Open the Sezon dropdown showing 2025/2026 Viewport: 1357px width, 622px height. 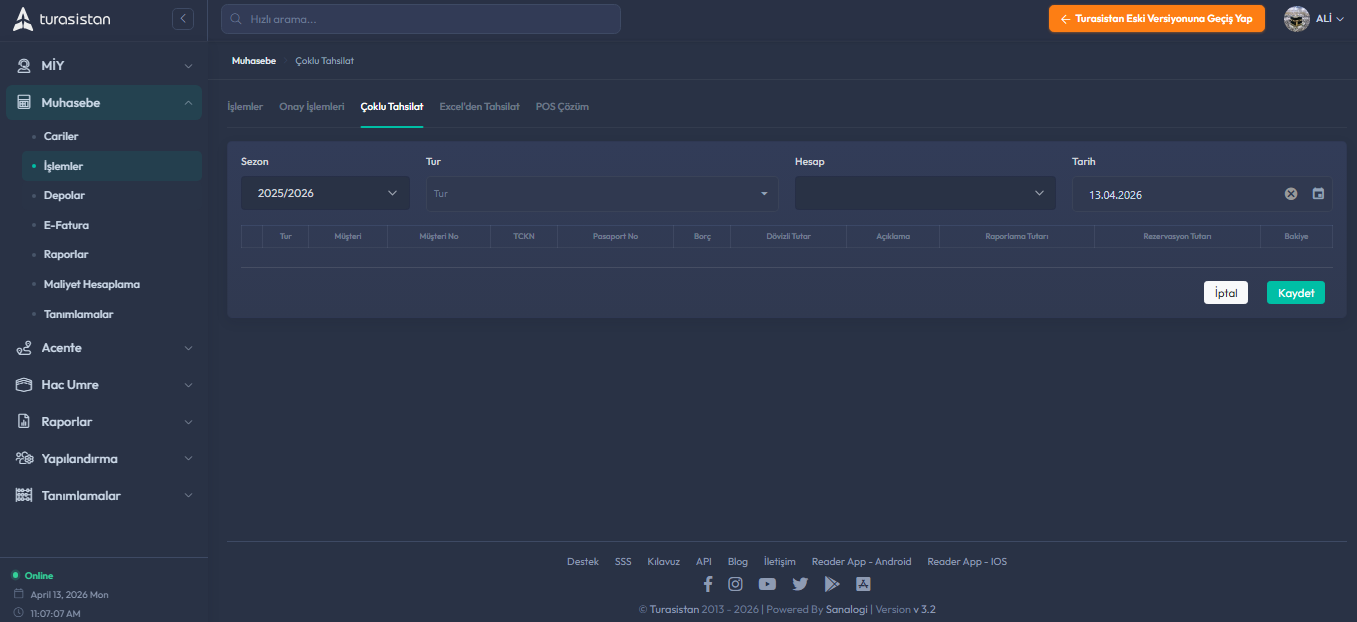click(325, 193)
